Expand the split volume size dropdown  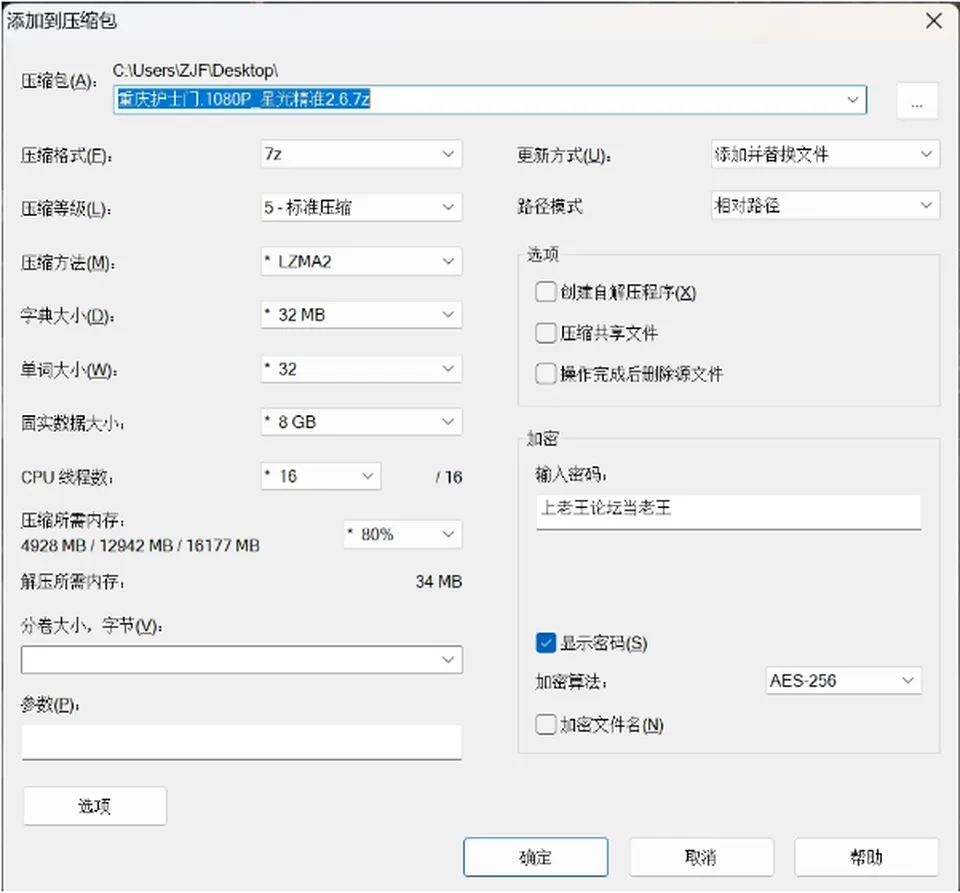pos(242,659)
